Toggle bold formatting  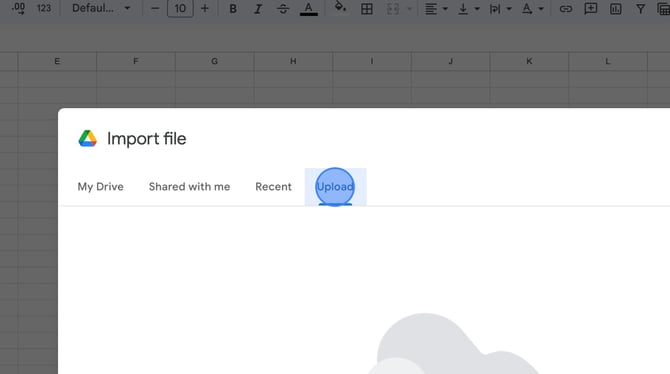pyautogui.click(x=233, y=9)
